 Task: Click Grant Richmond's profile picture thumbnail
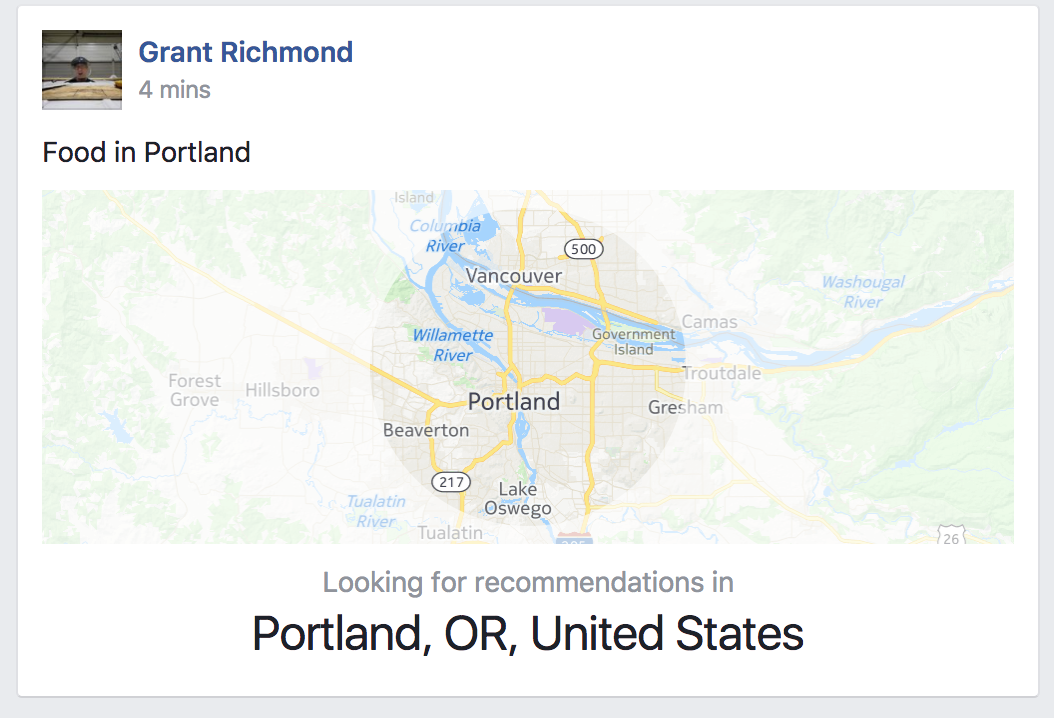point(82,69)
